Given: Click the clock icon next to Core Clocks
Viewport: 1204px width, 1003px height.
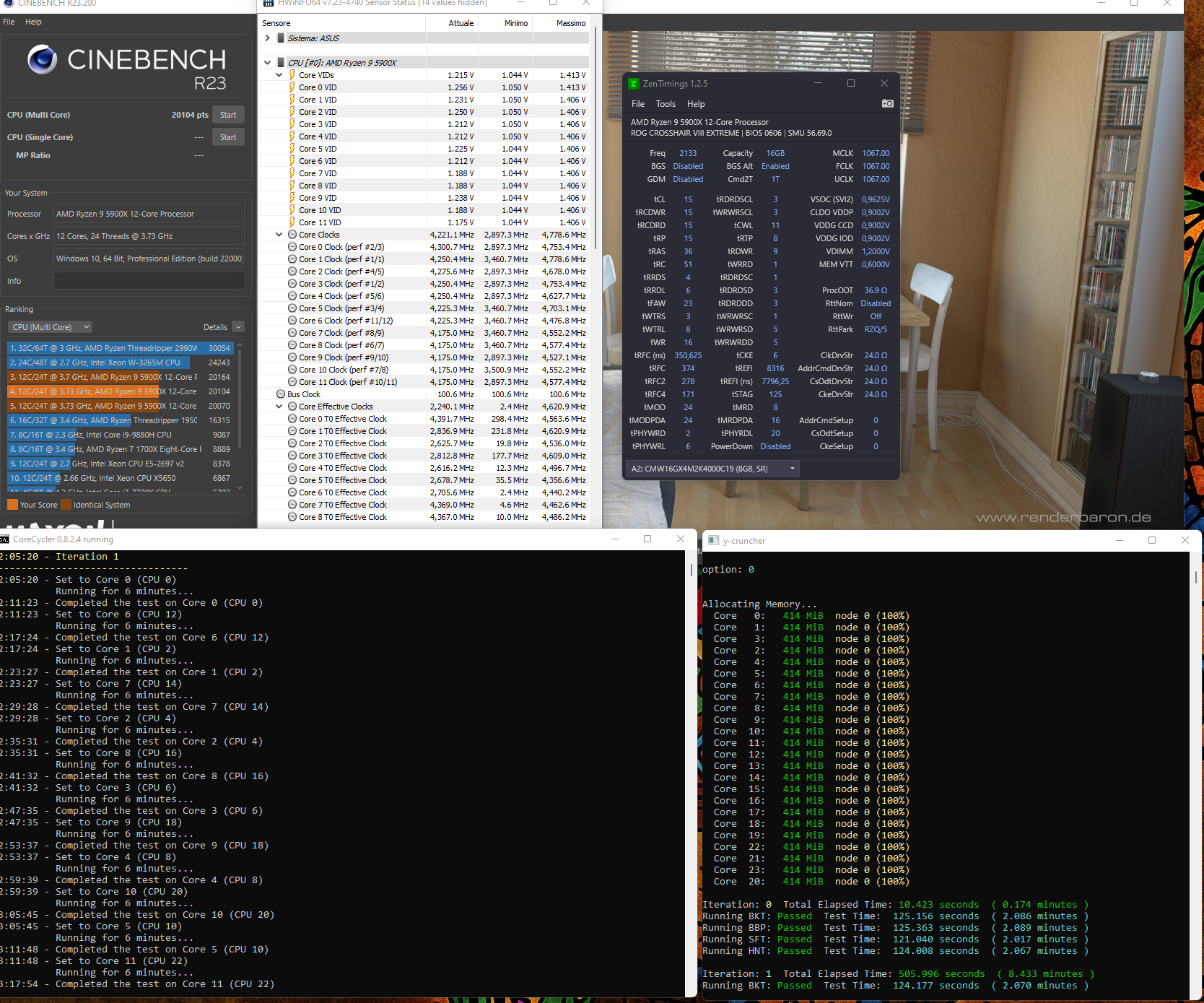Looking at the screenshot, I should pyautogui.click(x=292, y=235).
